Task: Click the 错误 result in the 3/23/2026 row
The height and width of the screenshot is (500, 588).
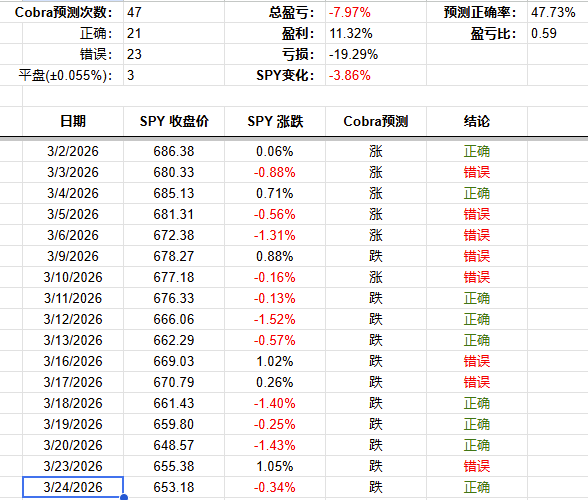Action: coord(477,466)
